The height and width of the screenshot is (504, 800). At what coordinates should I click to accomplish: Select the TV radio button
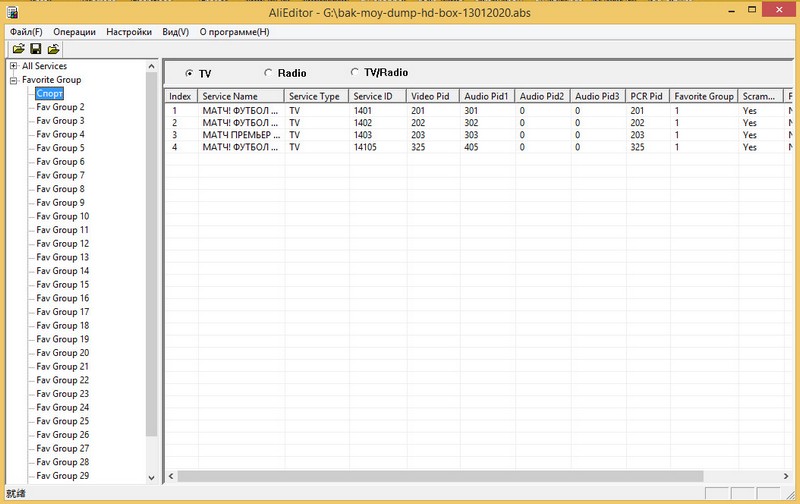[189, 73]
